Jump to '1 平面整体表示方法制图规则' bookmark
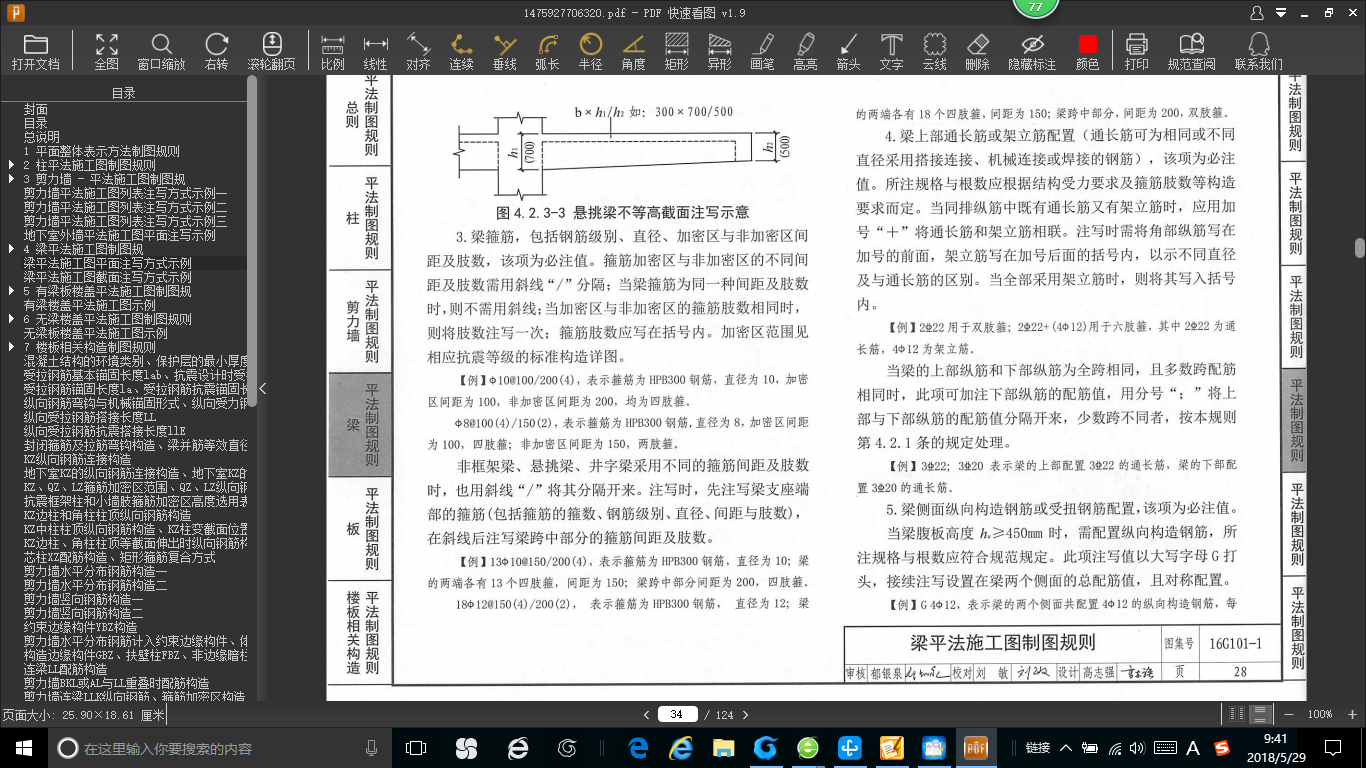 (101, 151)
